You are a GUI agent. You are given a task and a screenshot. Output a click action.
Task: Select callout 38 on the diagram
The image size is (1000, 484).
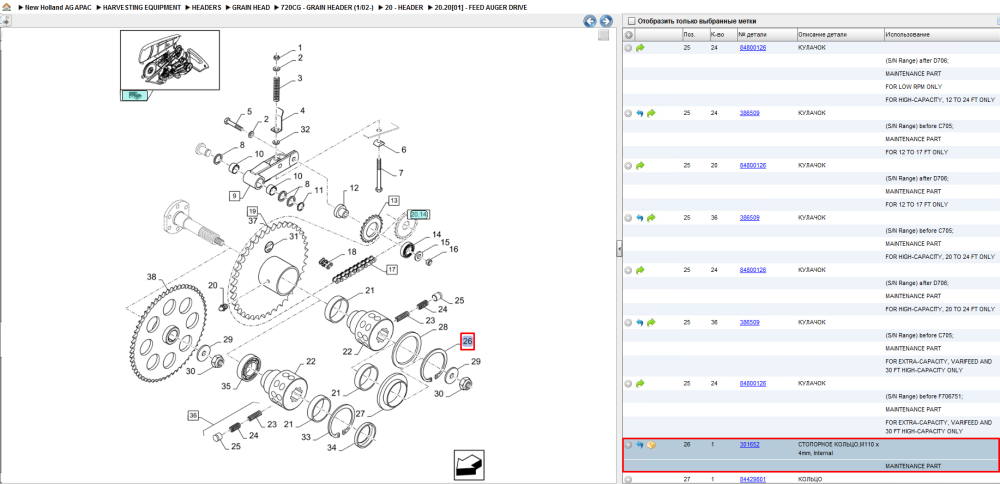(151, 277)
